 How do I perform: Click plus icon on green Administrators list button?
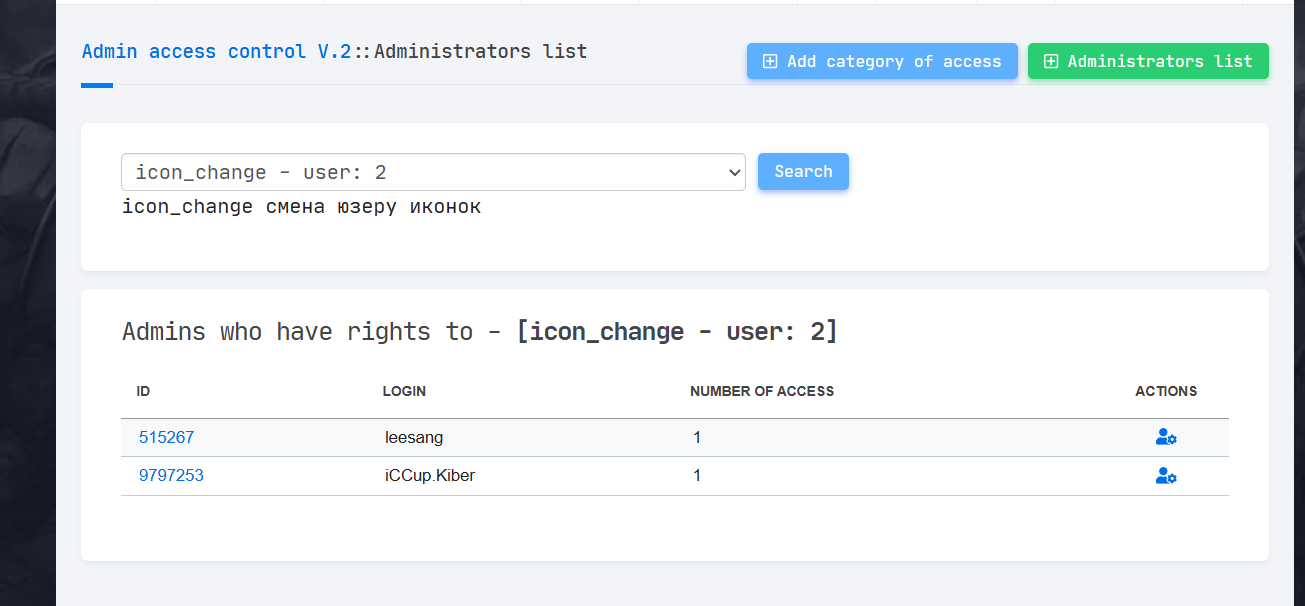tap(1051, 62)
